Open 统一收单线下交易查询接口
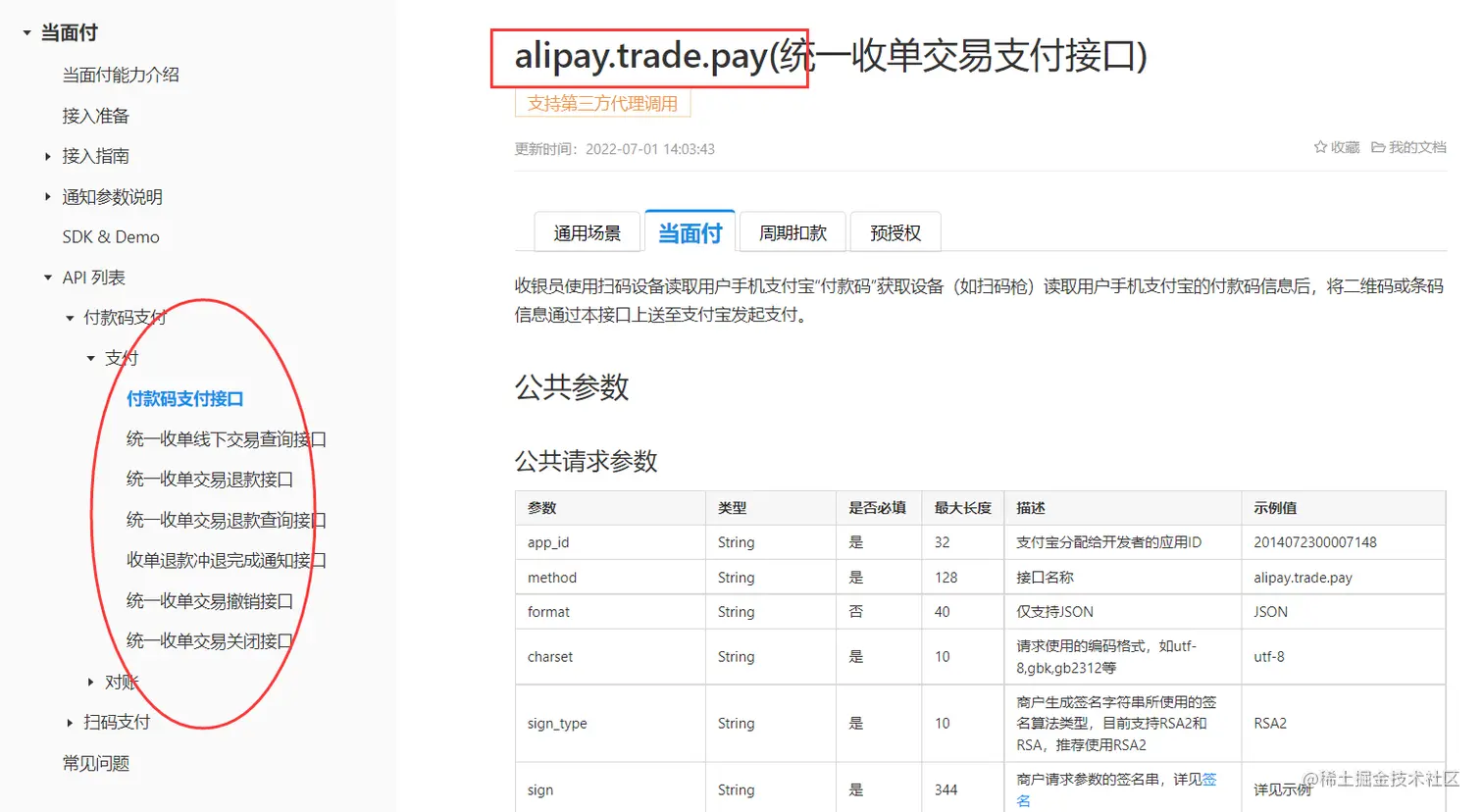The height and width of the screenshot is (812, 1483). tap(227, 439)
